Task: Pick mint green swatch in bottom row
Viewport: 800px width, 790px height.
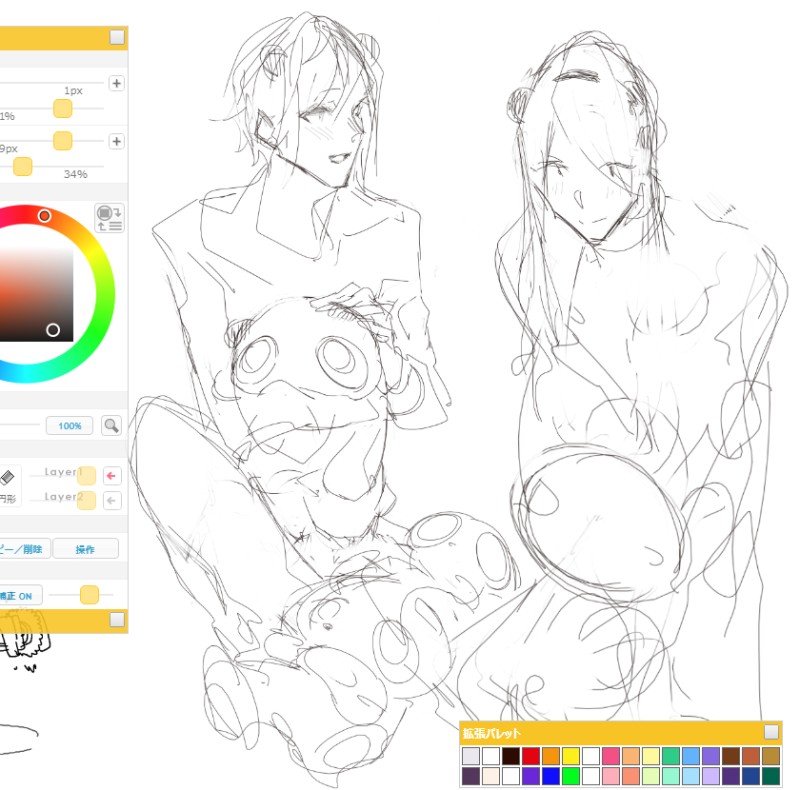Action: point(671,776)
